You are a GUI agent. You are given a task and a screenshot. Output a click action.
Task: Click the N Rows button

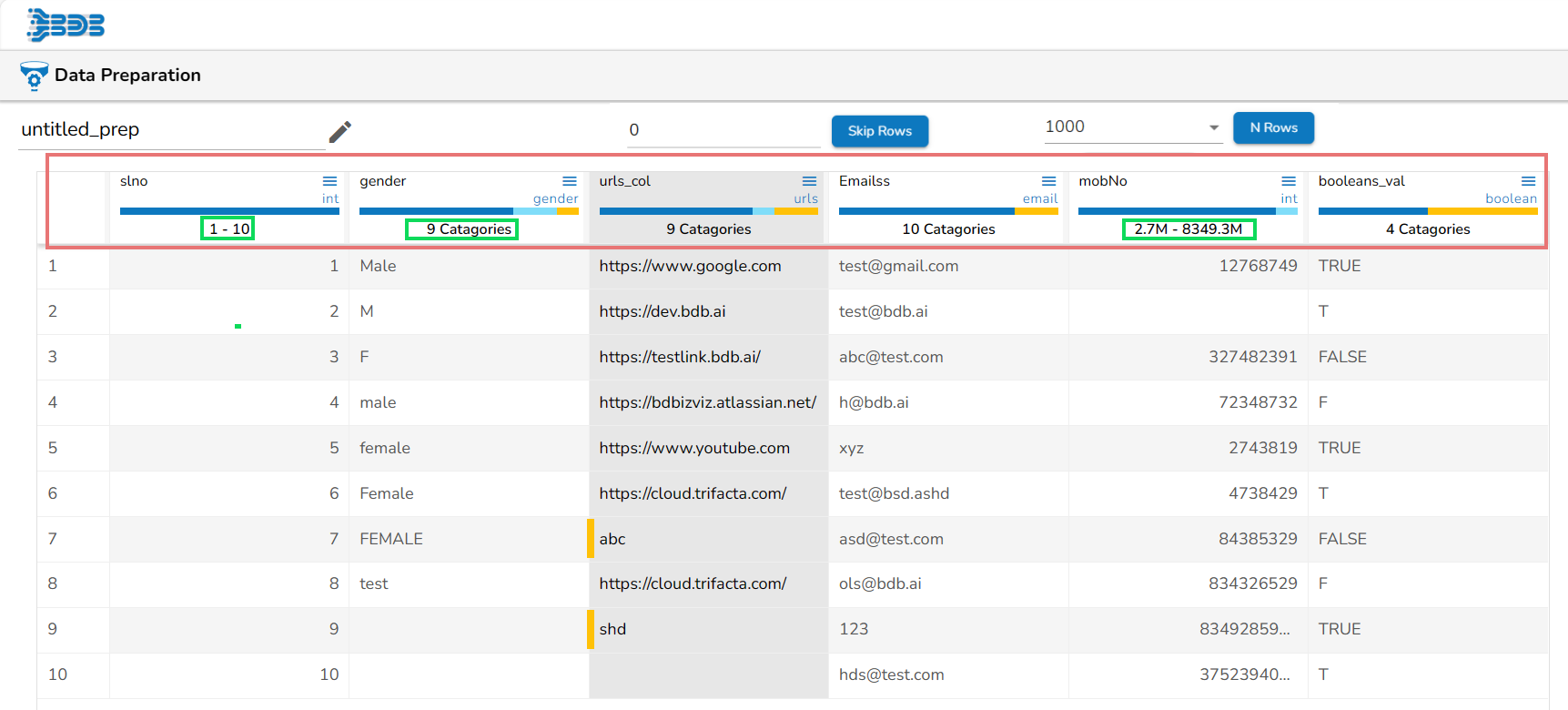point(1273,127)
